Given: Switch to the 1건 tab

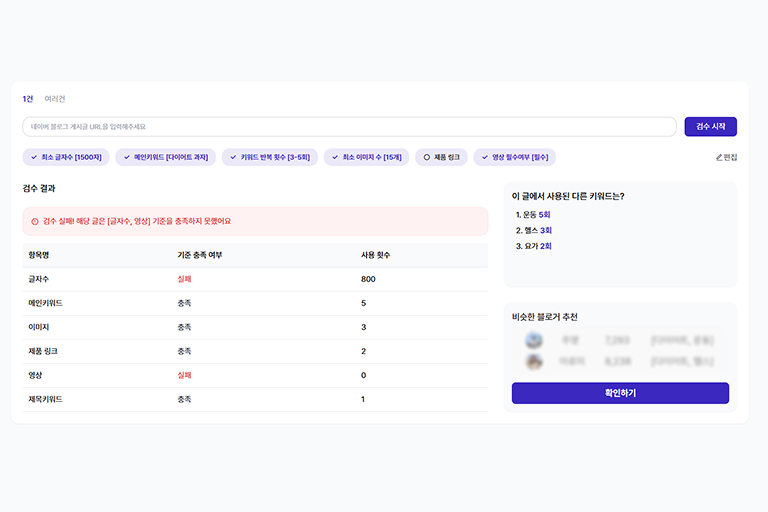Looking at the screenshot, I should [27, 99].
